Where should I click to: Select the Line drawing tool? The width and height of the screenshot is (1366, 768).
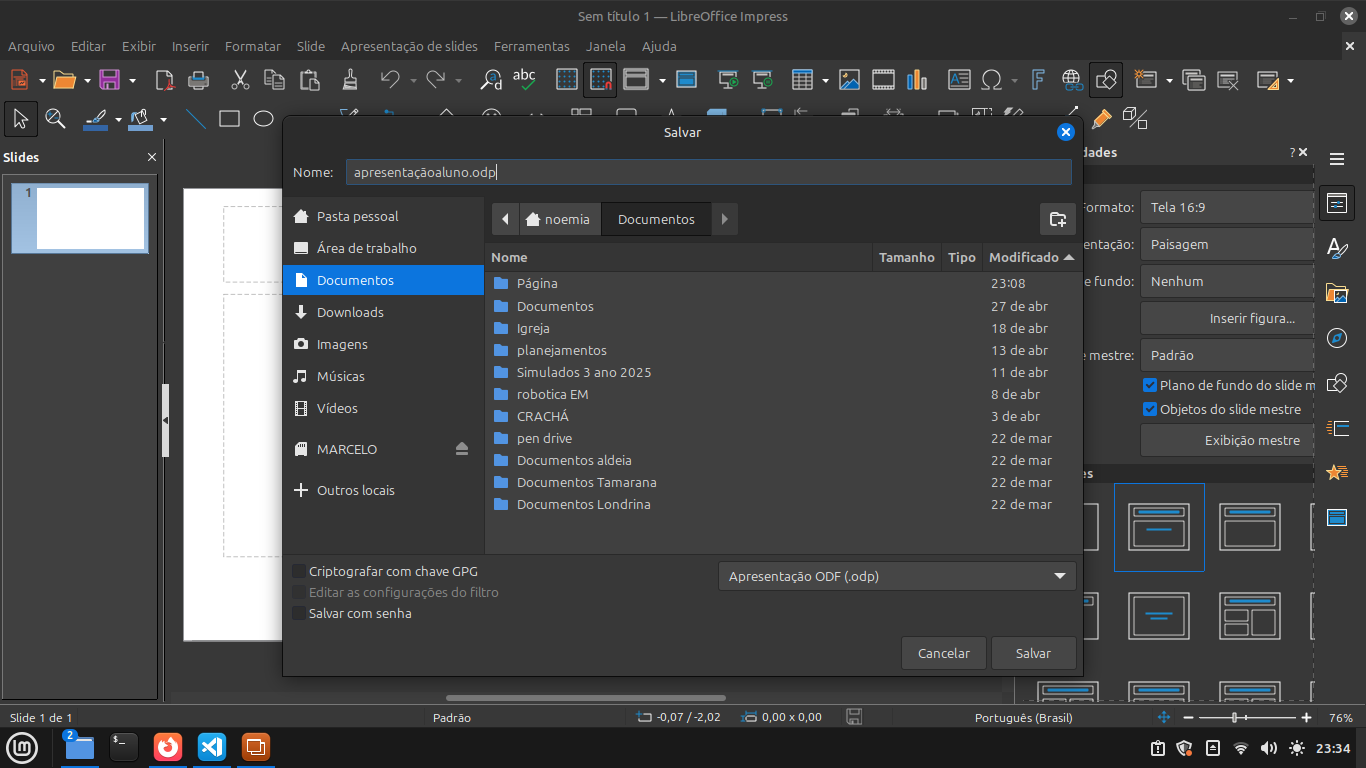(x=196, y=119)
